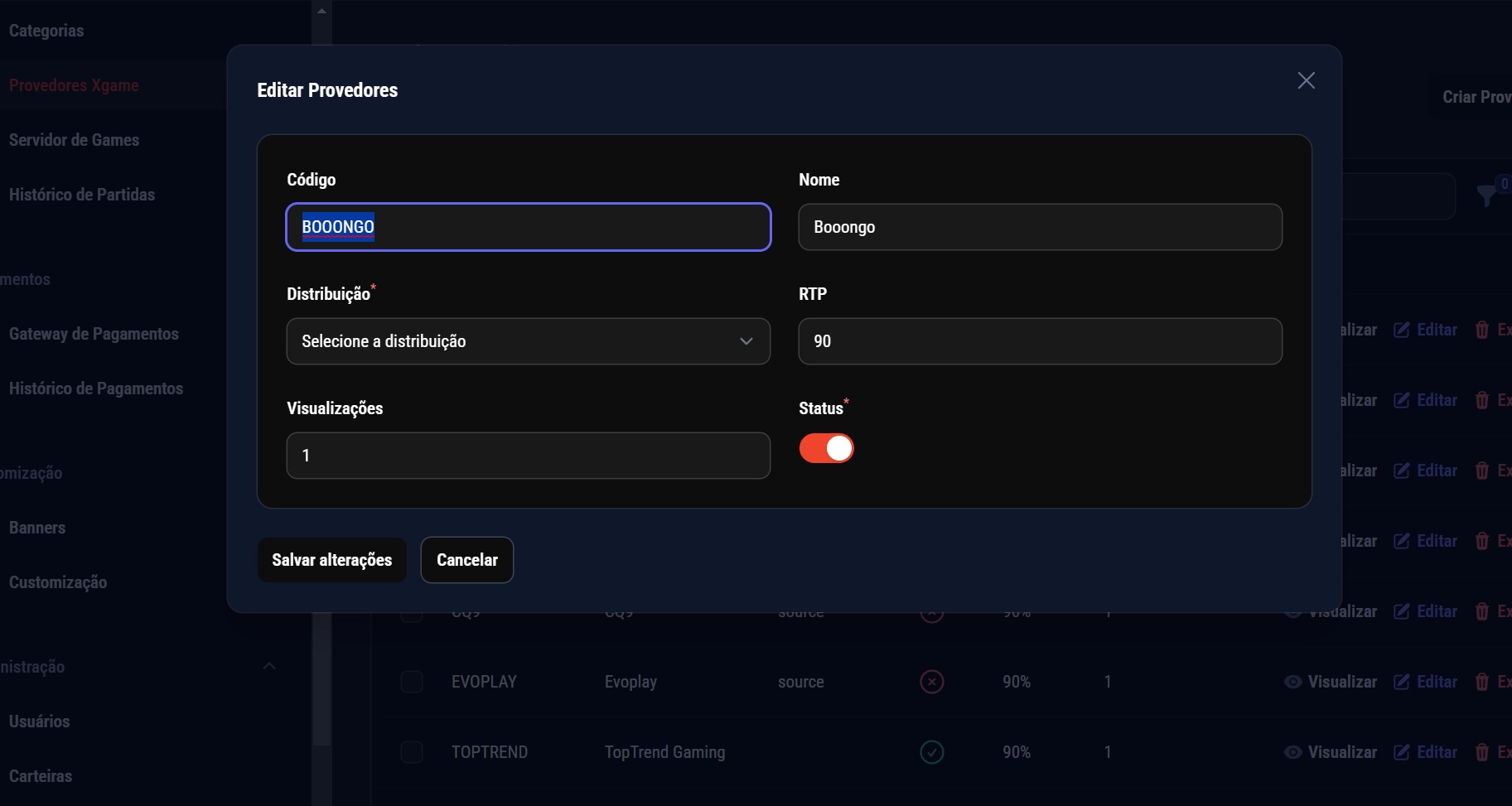
Task: Open Servidor de Games menu item
Action: point(74,140)
